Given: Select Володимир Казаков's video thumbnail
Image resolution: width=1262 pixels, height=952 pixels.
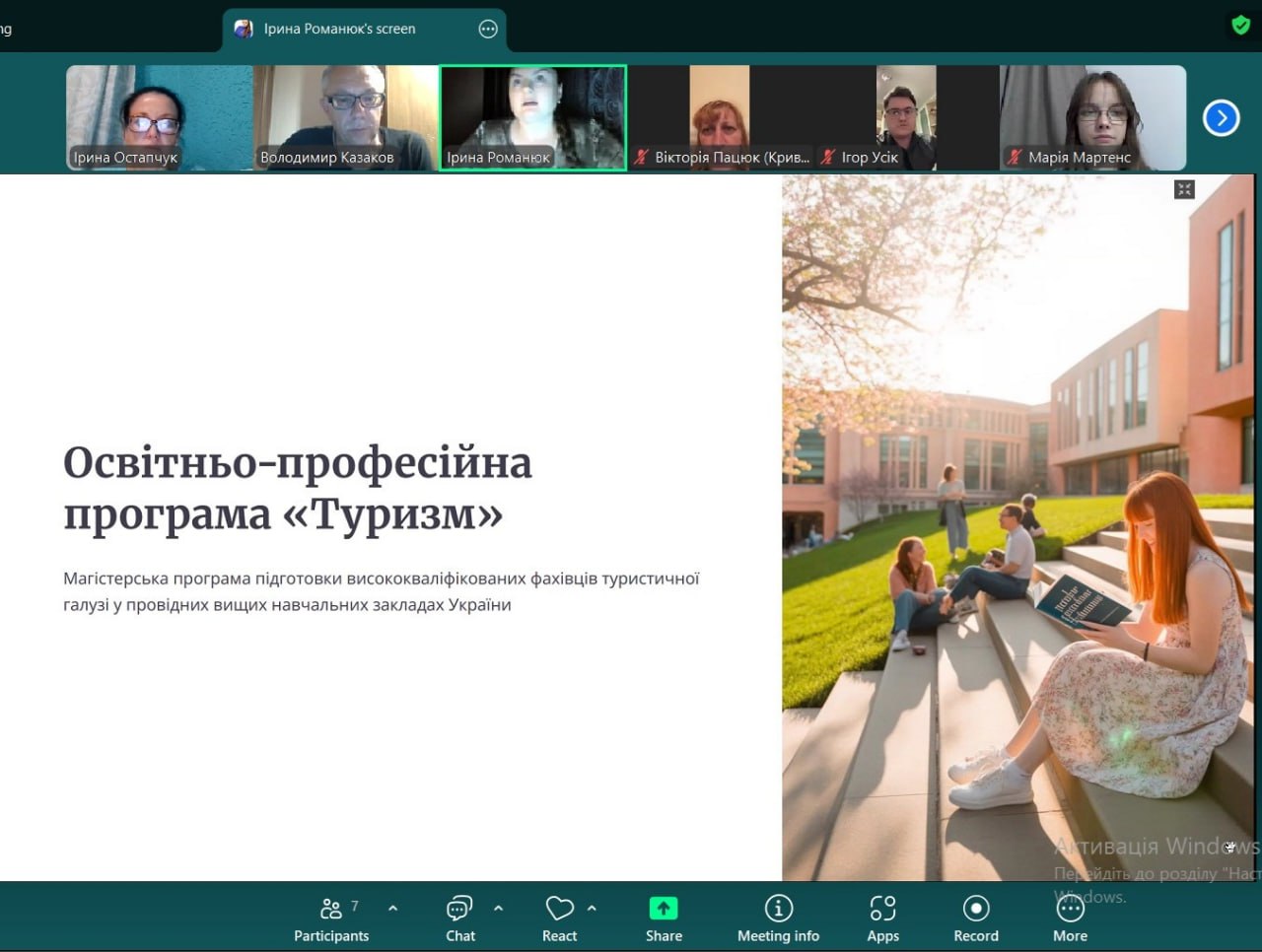Looking at the screenshot, I should 345,117.
